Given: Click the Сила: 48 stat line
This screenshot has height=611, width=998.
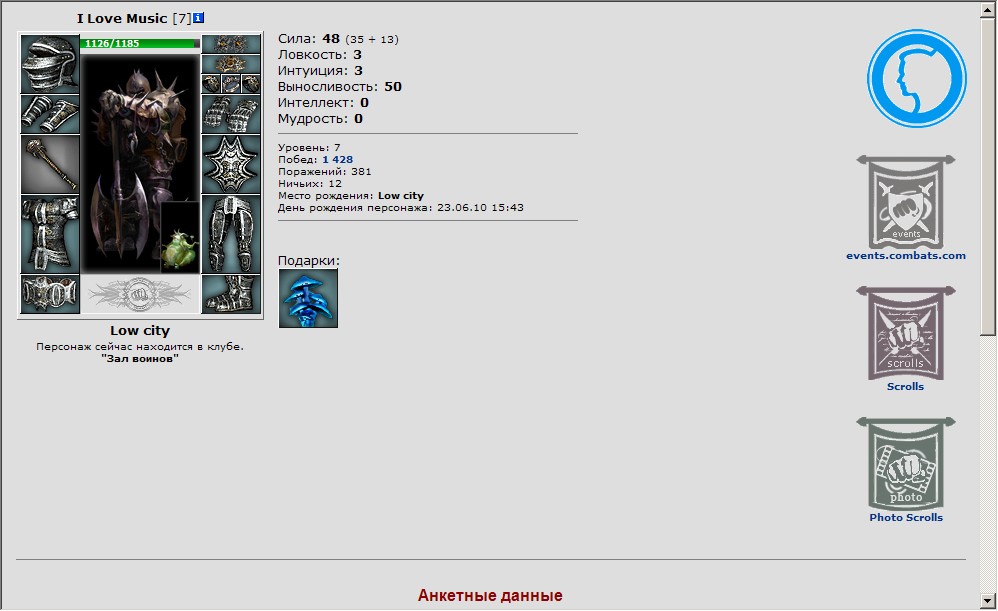Looking at the screenshot, I should click(338, 39).
